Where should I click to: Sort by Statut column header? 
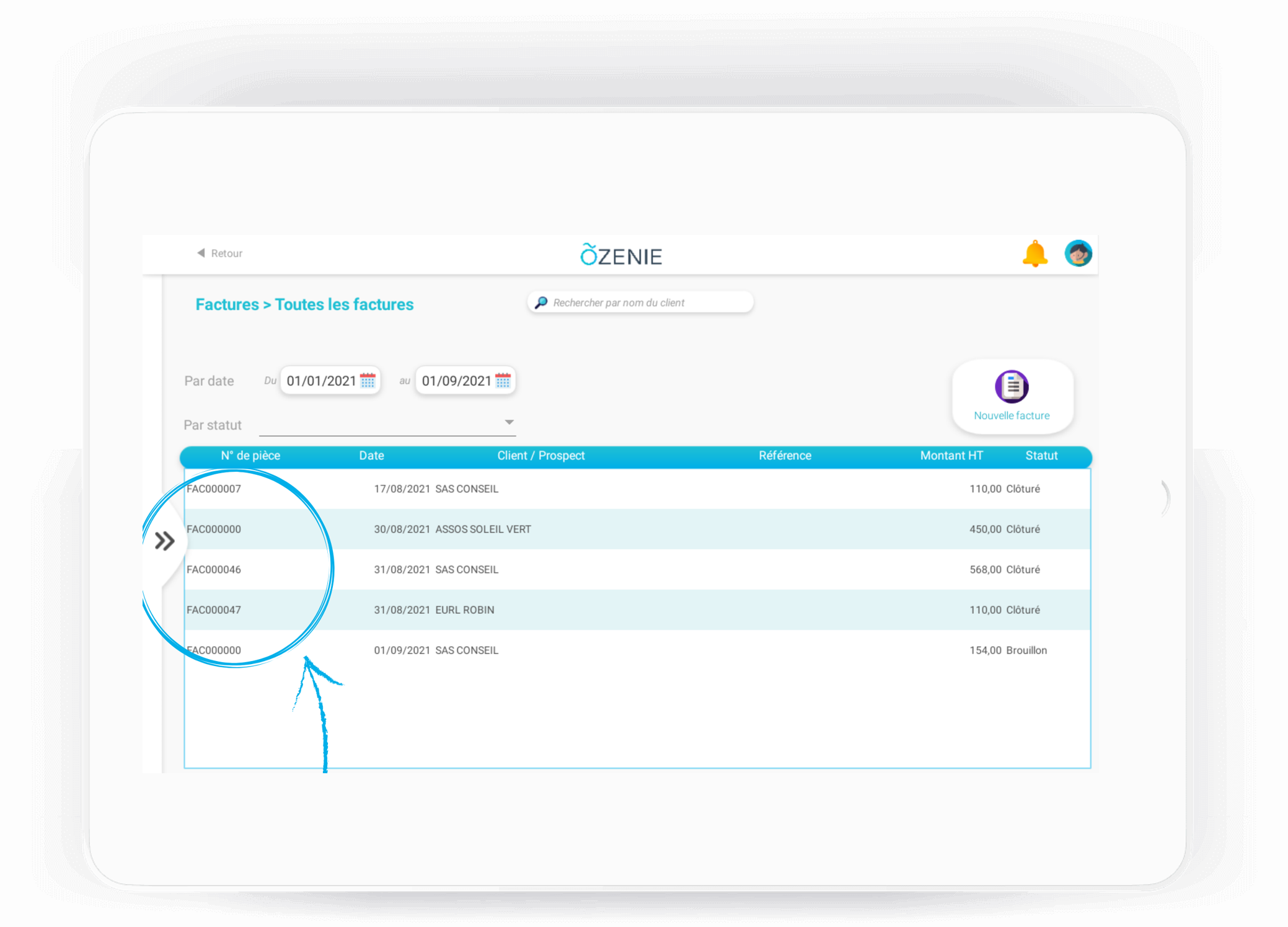[1041, 456]
